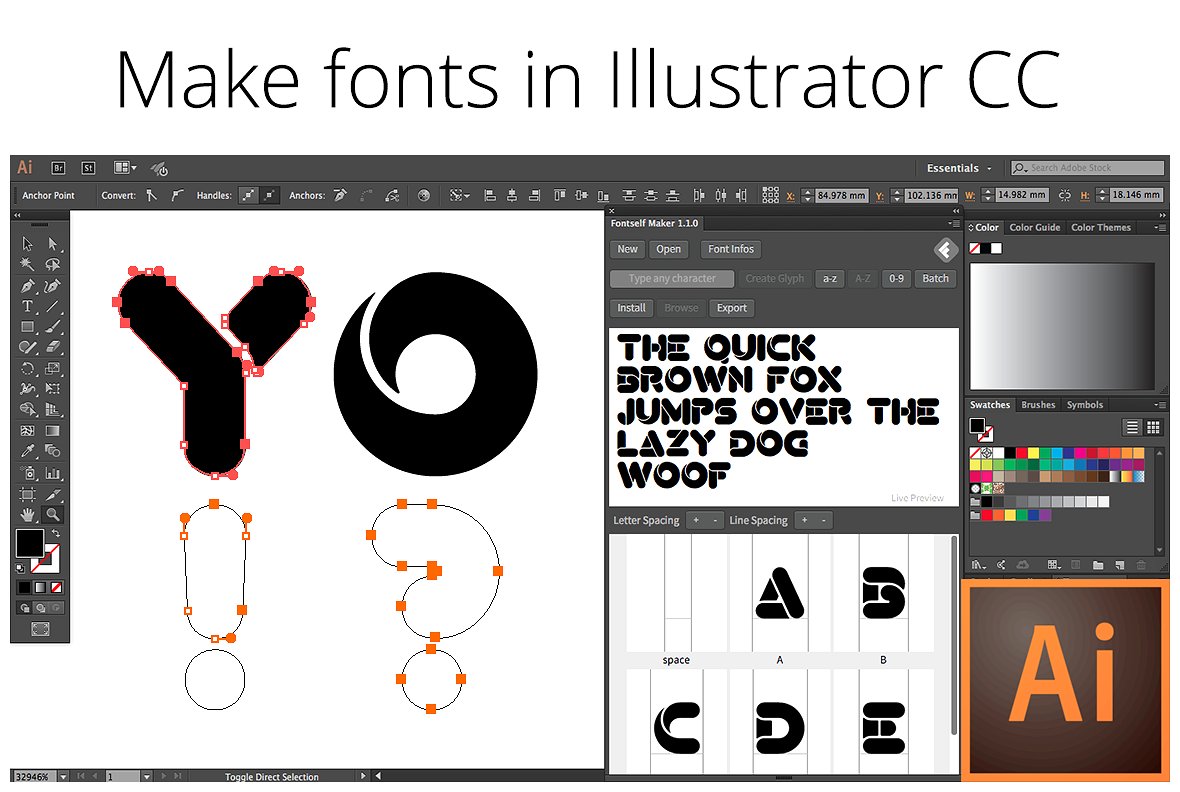Switch to the Color Guide tab
Screen dimensions: 1180x792
(x=1034, y=227)
